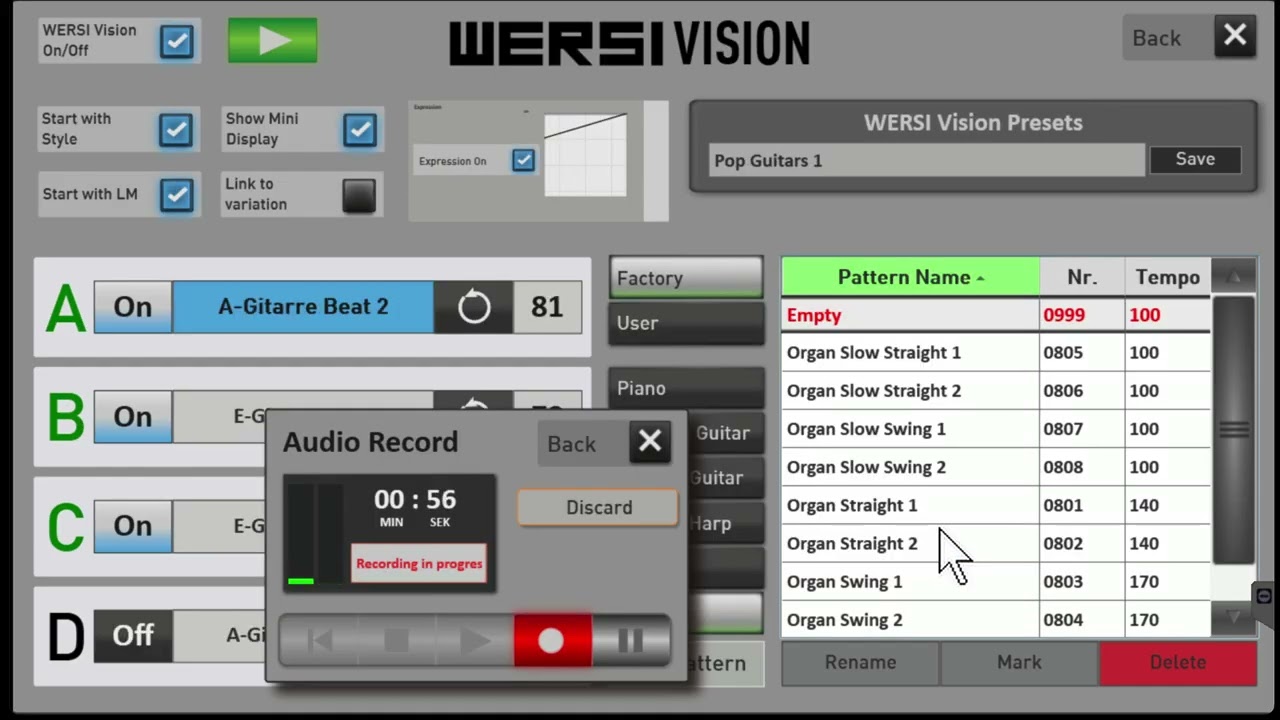Click the recording level meter
Viewport: 1280px width, 720px height.
315,534
